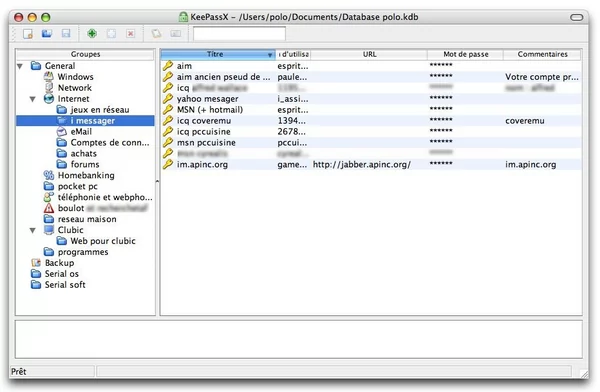The image size is (600, 392).
Task: Click the Copy Username toolbar icon
Action: pos(156,34)
